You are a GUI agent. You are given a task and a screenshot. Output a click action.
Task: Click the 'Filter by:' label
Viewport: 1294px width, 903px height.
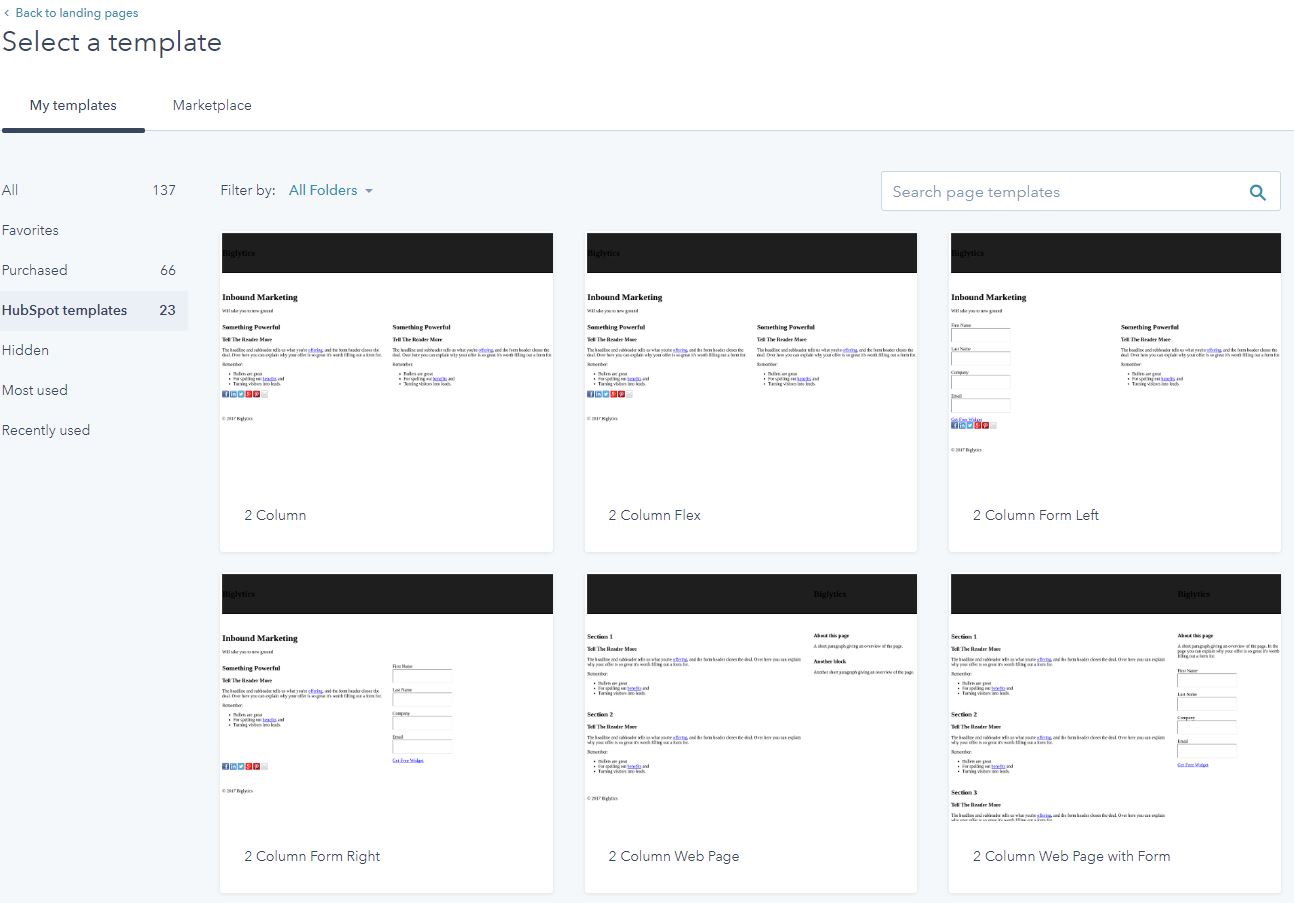(248, 190)
